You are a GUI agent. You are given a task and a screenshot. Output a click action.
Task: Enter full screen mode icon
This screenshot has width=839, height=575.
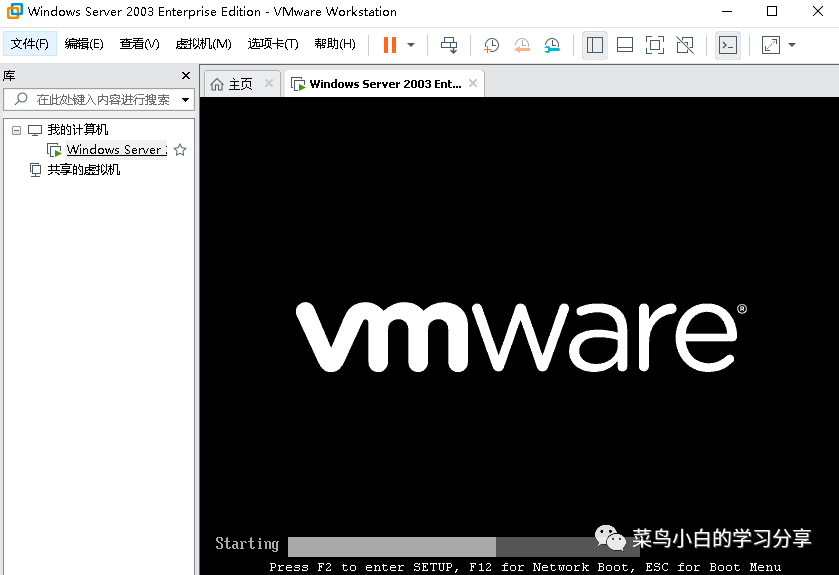click(x=654, y=45)
